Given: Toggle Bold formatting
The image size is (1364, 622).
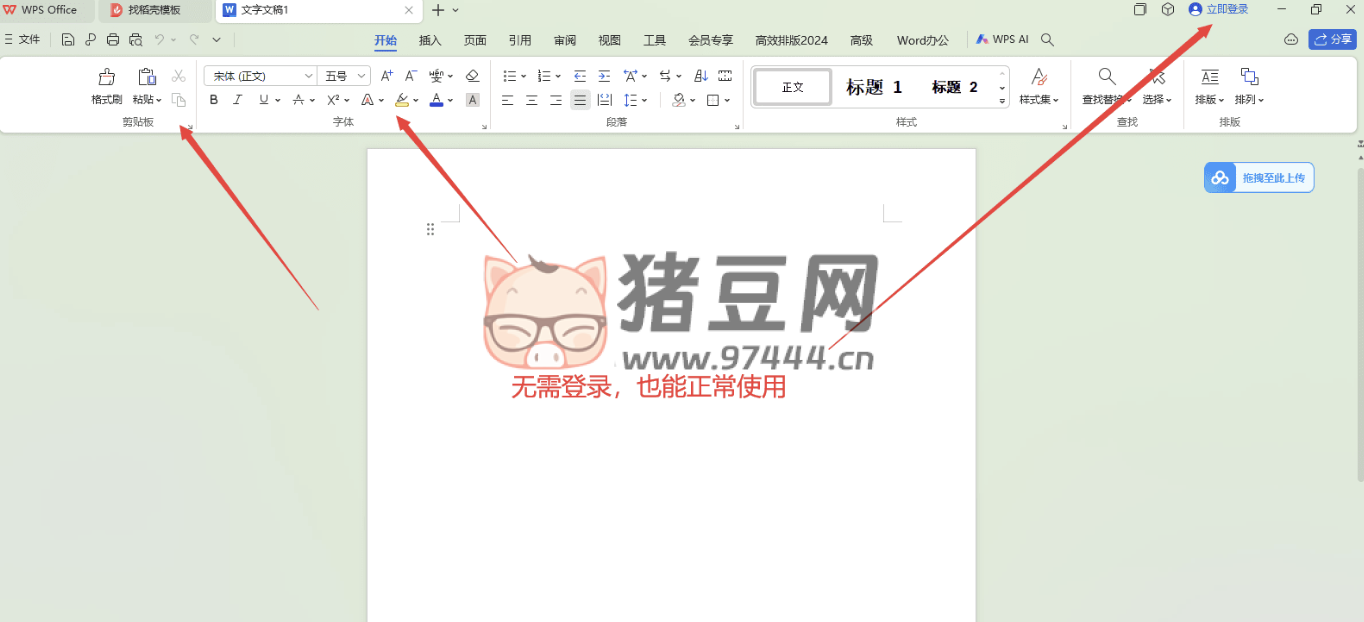Looking at the screenshot, I should click(214, 100).
